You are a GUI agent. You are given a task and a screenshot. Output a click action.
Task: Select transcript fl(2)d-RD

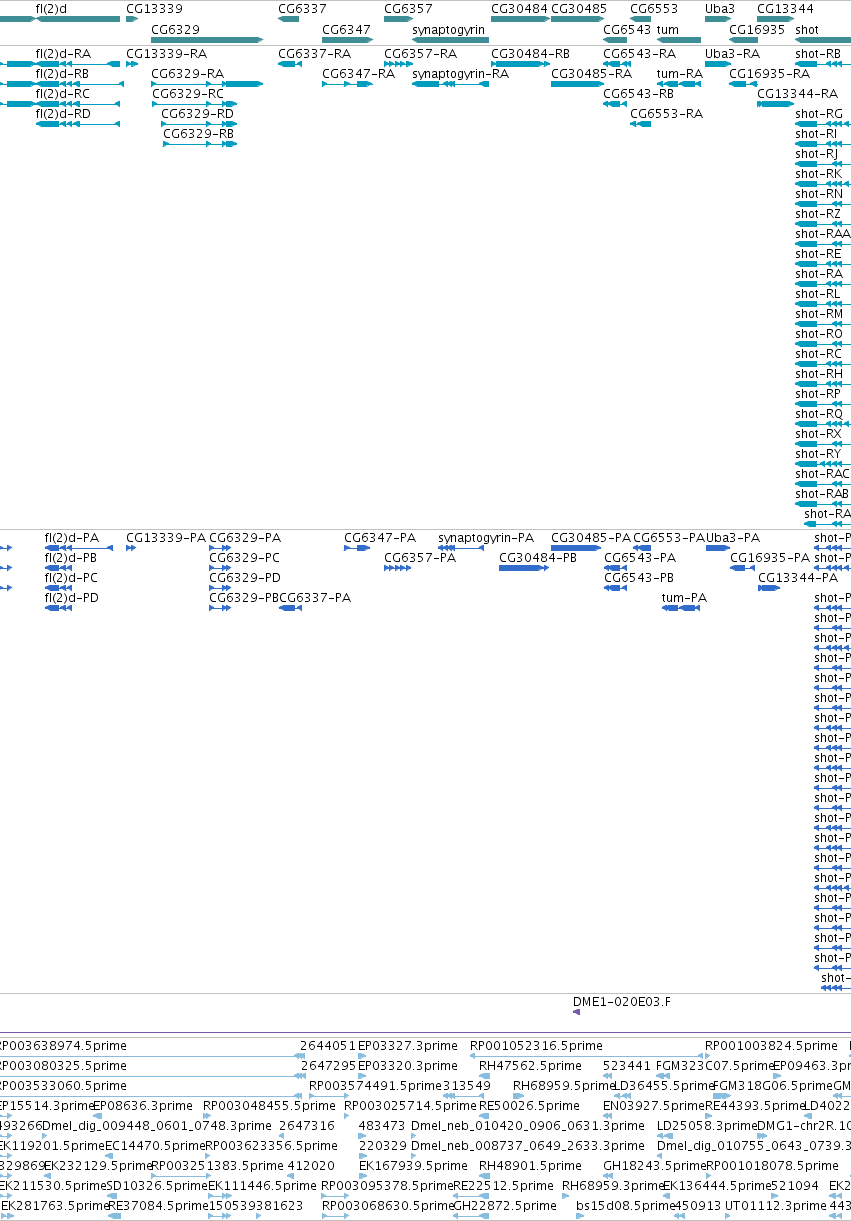(62, 114)
